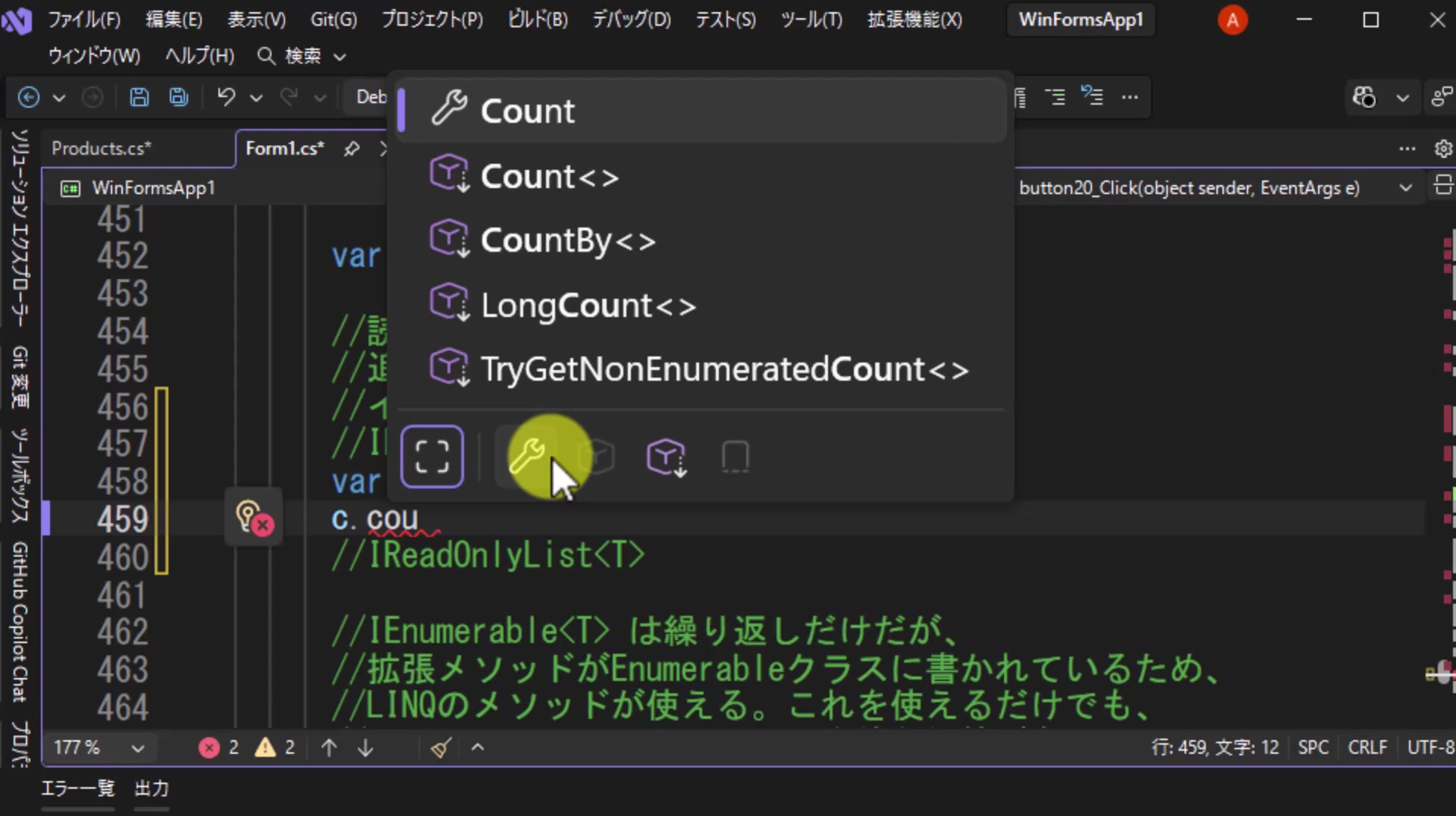Open the 拡張機能(X) menu

coord(915,20)
